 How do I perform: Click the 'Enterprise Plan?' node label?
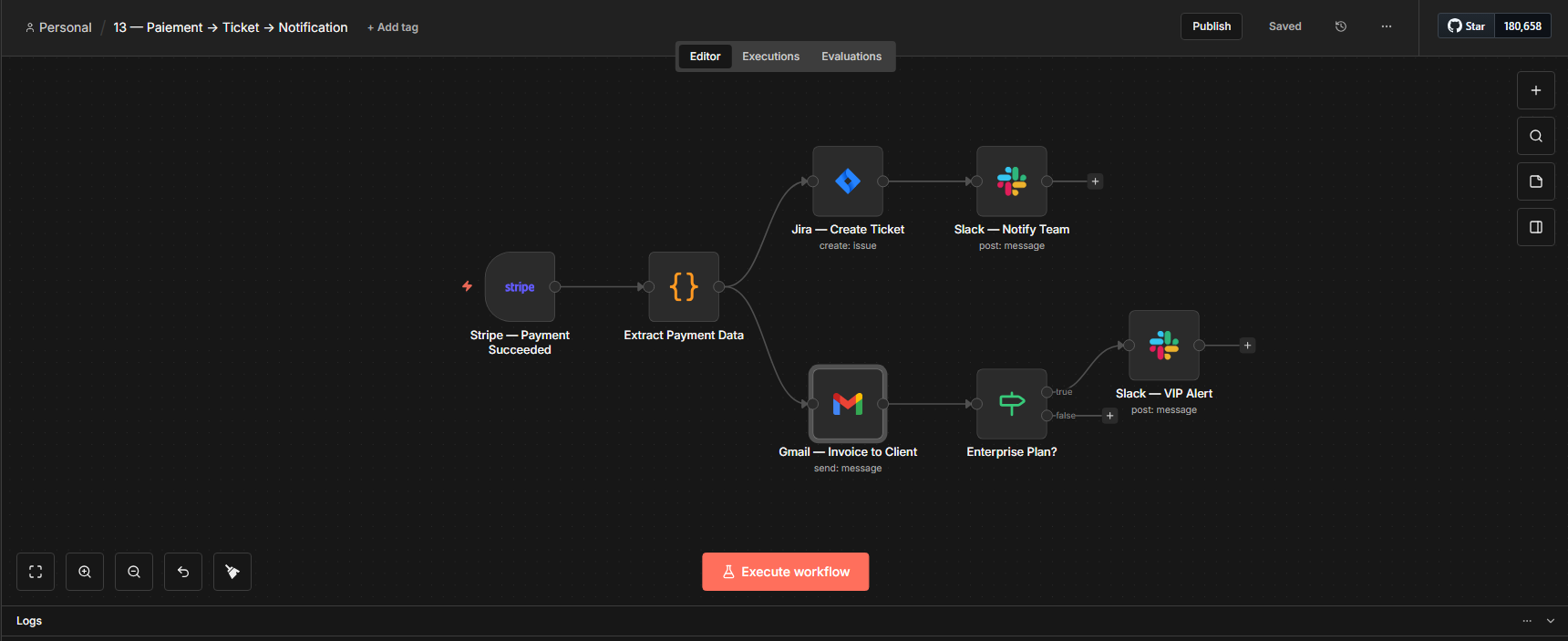(1012, 452)
